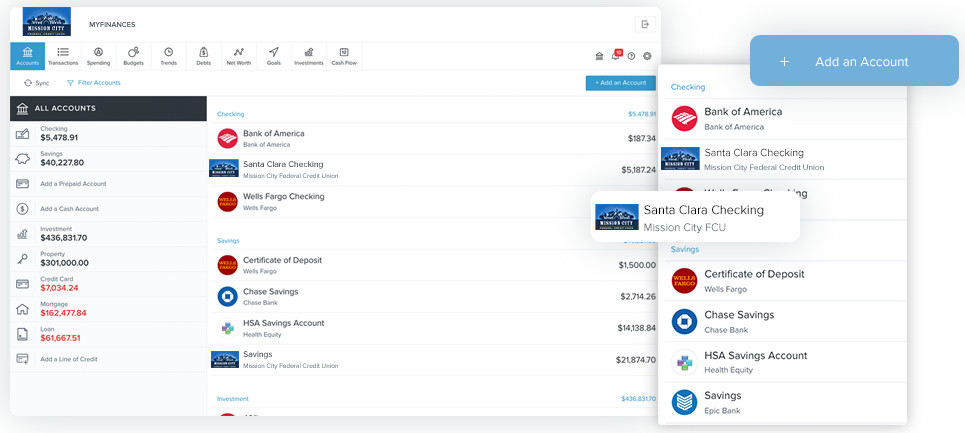Open the Goals arrow icon tab
The width and height of the screenshot is (965, 433).
click(x=274, y=56)
